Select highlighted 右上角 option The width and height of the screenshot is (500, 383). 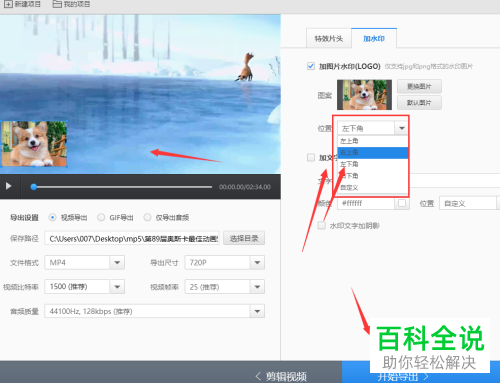(373, 153)
